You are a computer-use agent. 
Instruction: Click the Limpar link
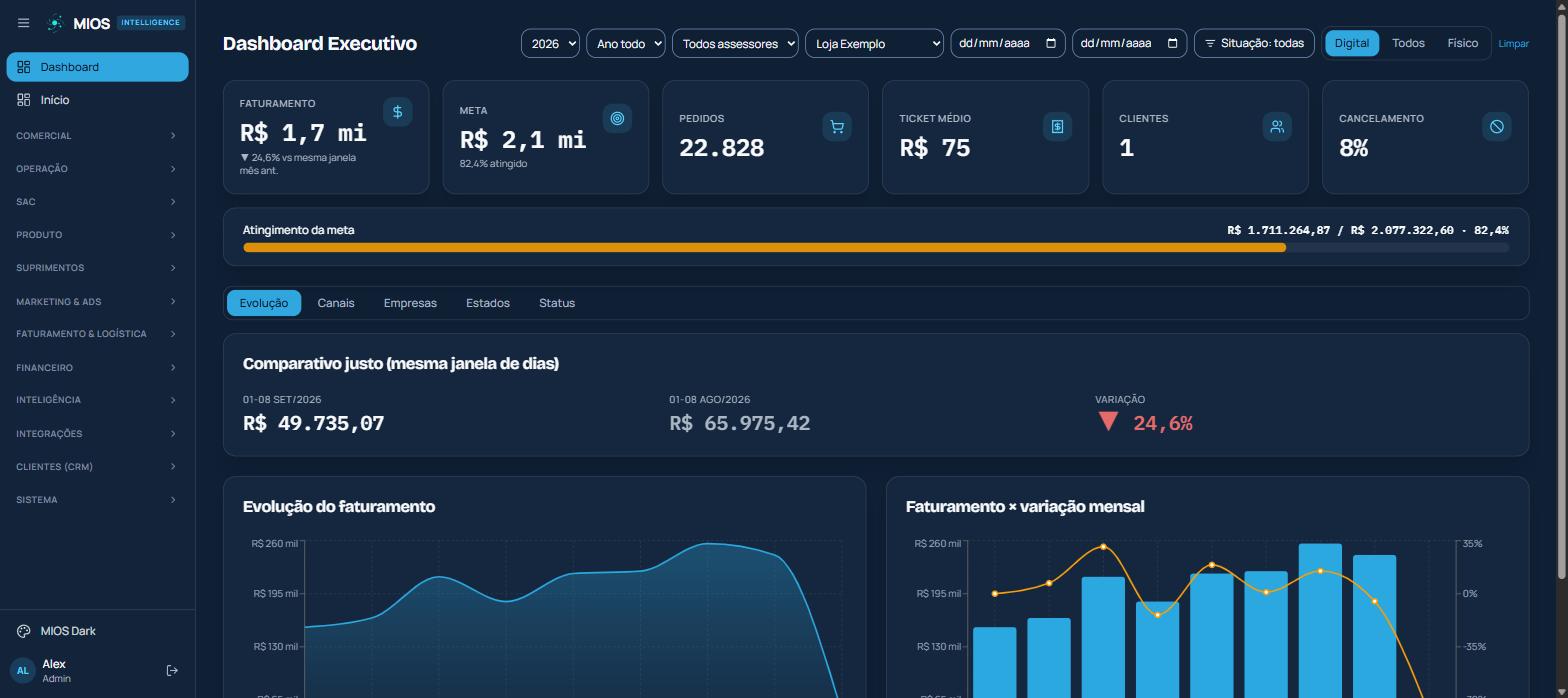click(1513, 44)
